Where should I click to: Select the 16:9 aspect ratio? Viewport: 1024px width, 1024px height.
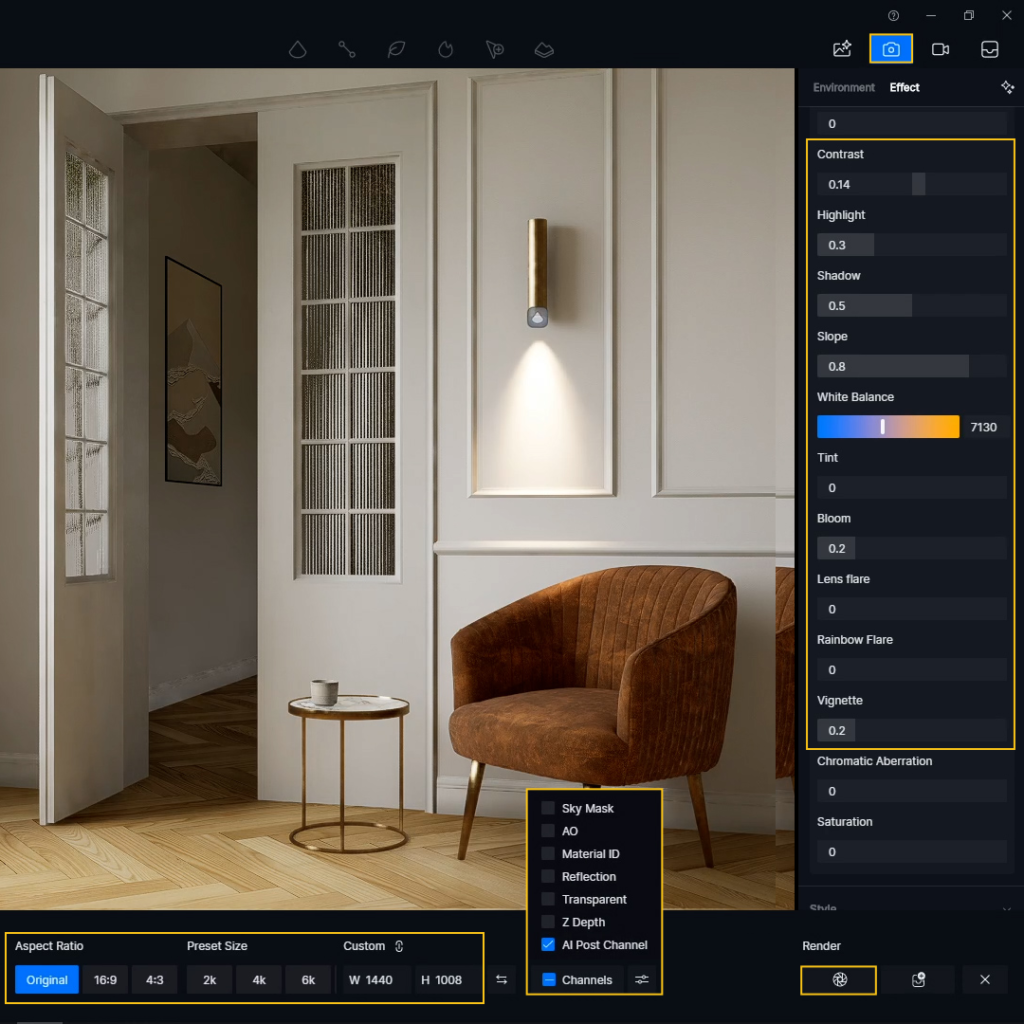(x=106, y=980)
